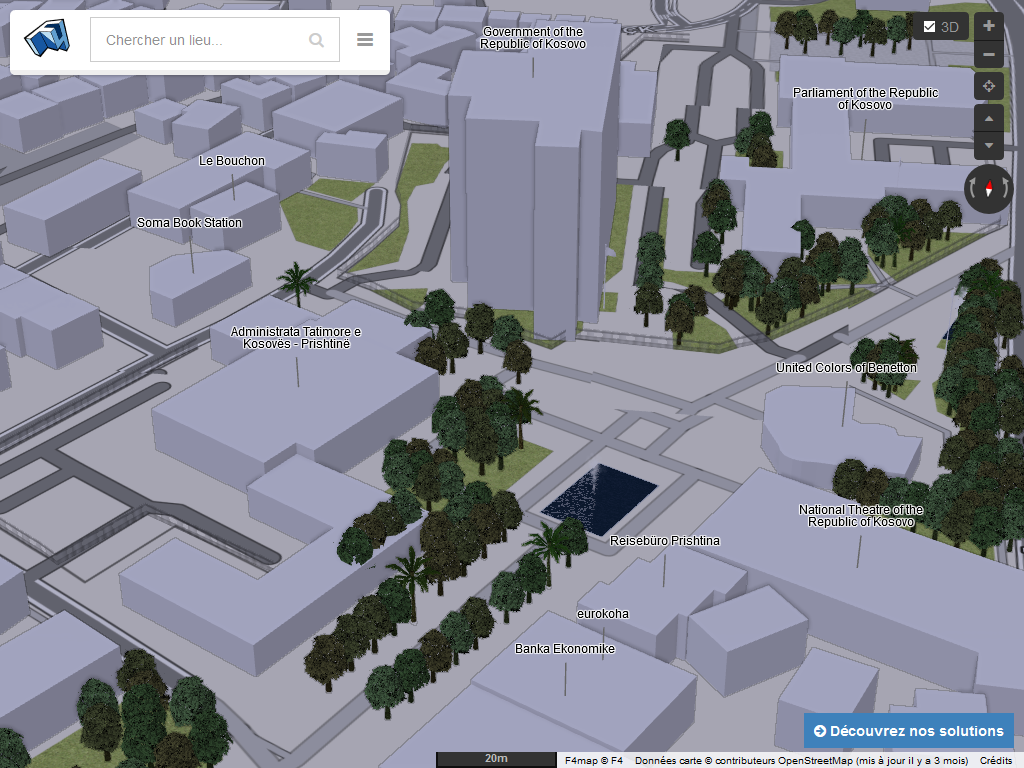The image size is (1024, 768).
Task: Click the geolocate crosshair button
Action: pos(989,86)
